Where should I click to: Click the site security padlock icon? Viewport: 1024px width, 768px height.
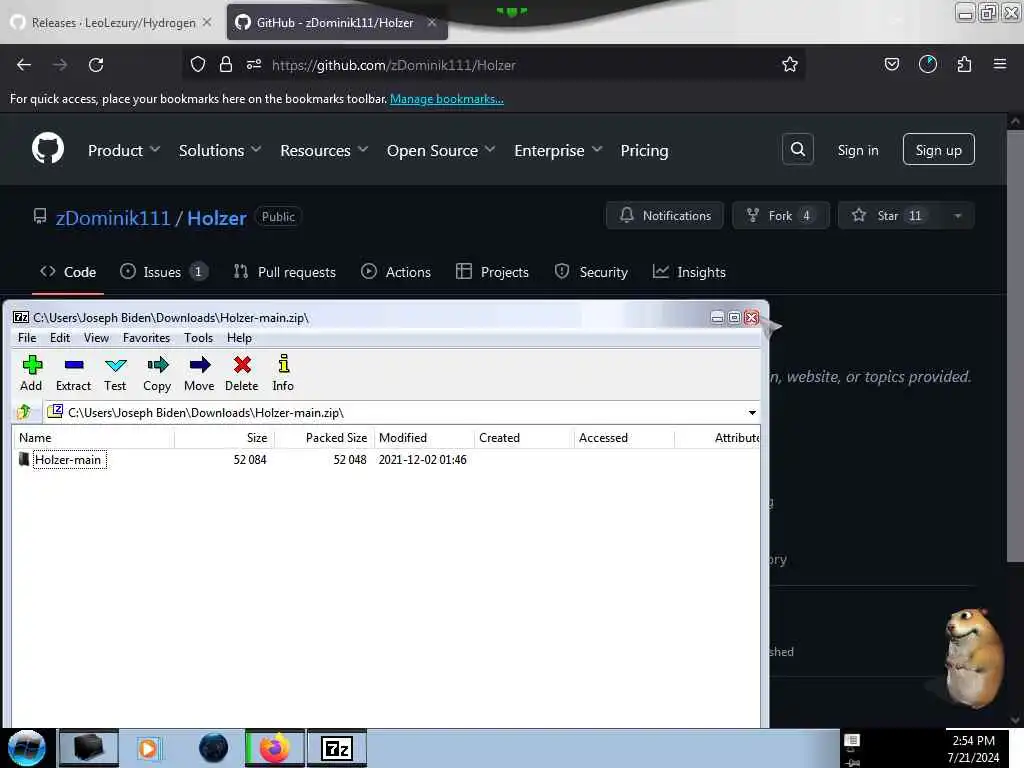(226, 64)
